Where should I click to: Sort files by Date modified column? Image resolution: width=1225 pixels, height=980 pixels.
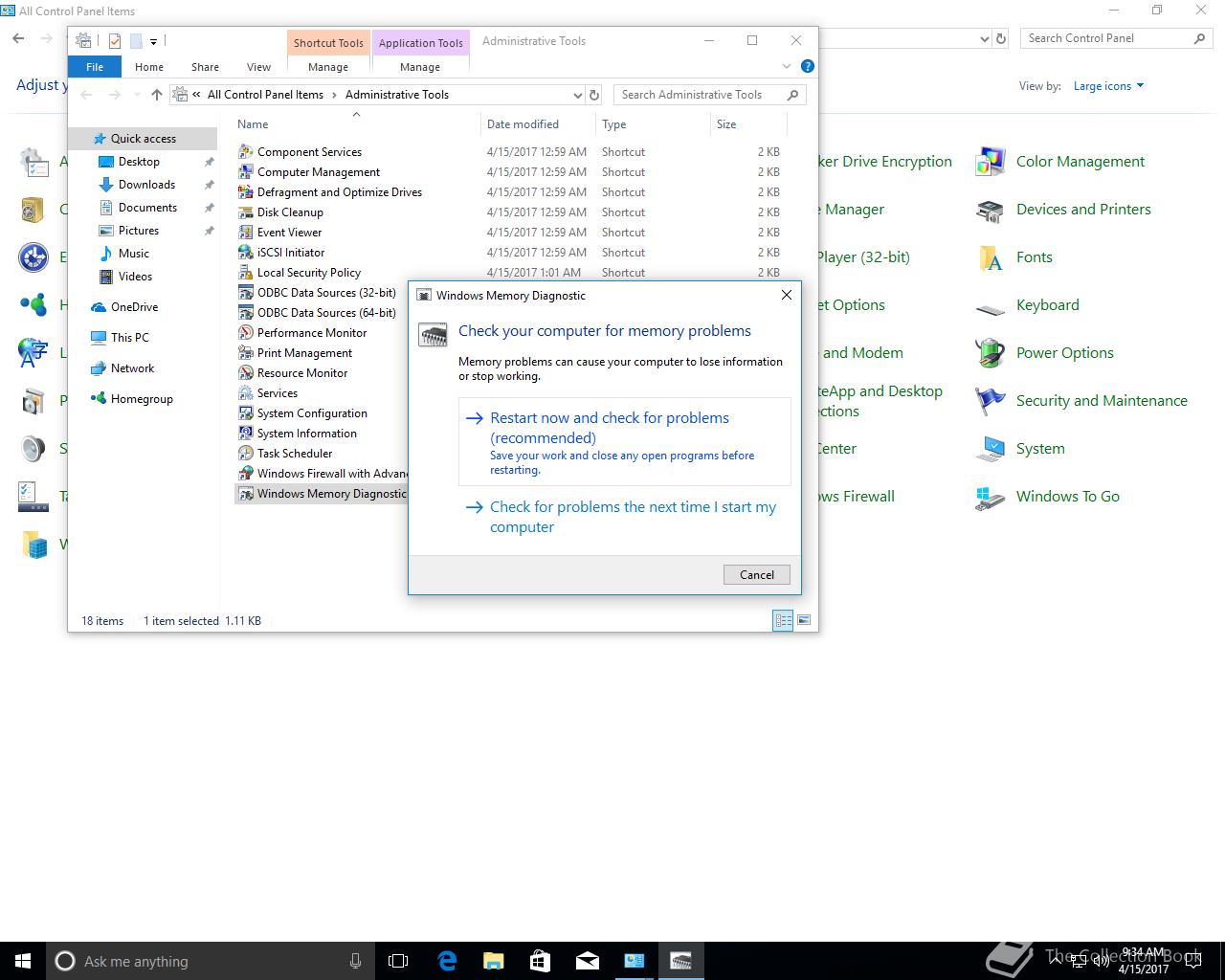[538, 124]
